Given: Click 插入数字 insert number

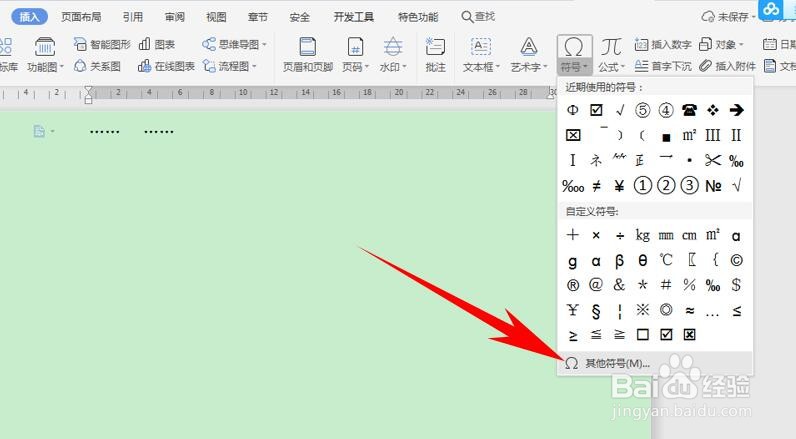Looking at the screenshot, I should pos(663,45).
